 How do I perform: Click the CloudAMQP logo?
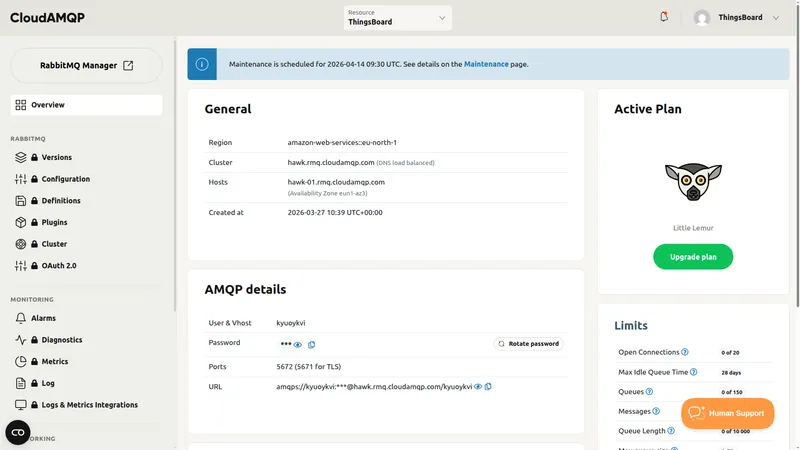pyautogui.click(x=47, y=18)
